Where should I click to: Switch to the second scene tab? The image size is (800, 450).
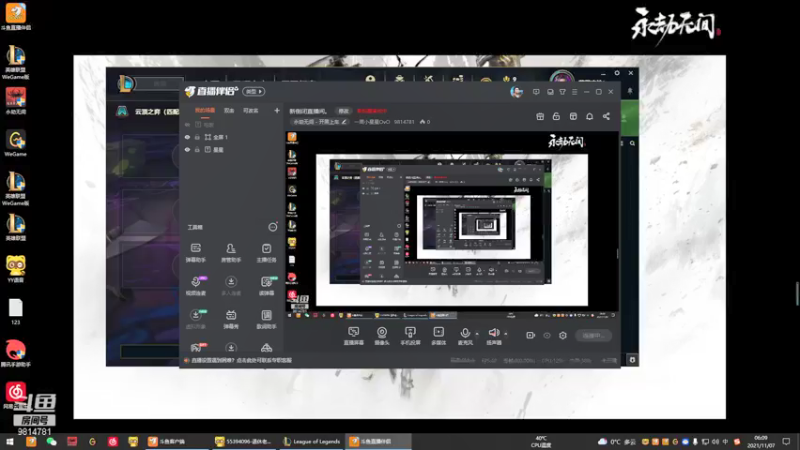pos(229,110)
